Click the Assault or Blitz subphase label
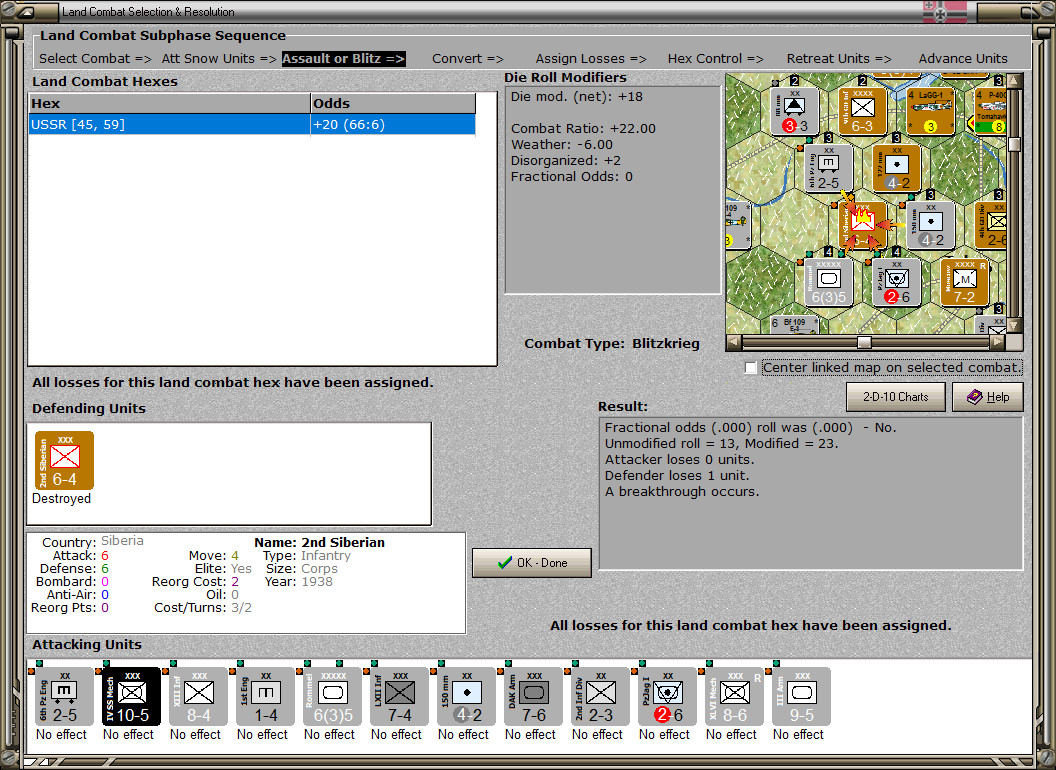Viewport: 1056px width, 770px height. [343, 59]
